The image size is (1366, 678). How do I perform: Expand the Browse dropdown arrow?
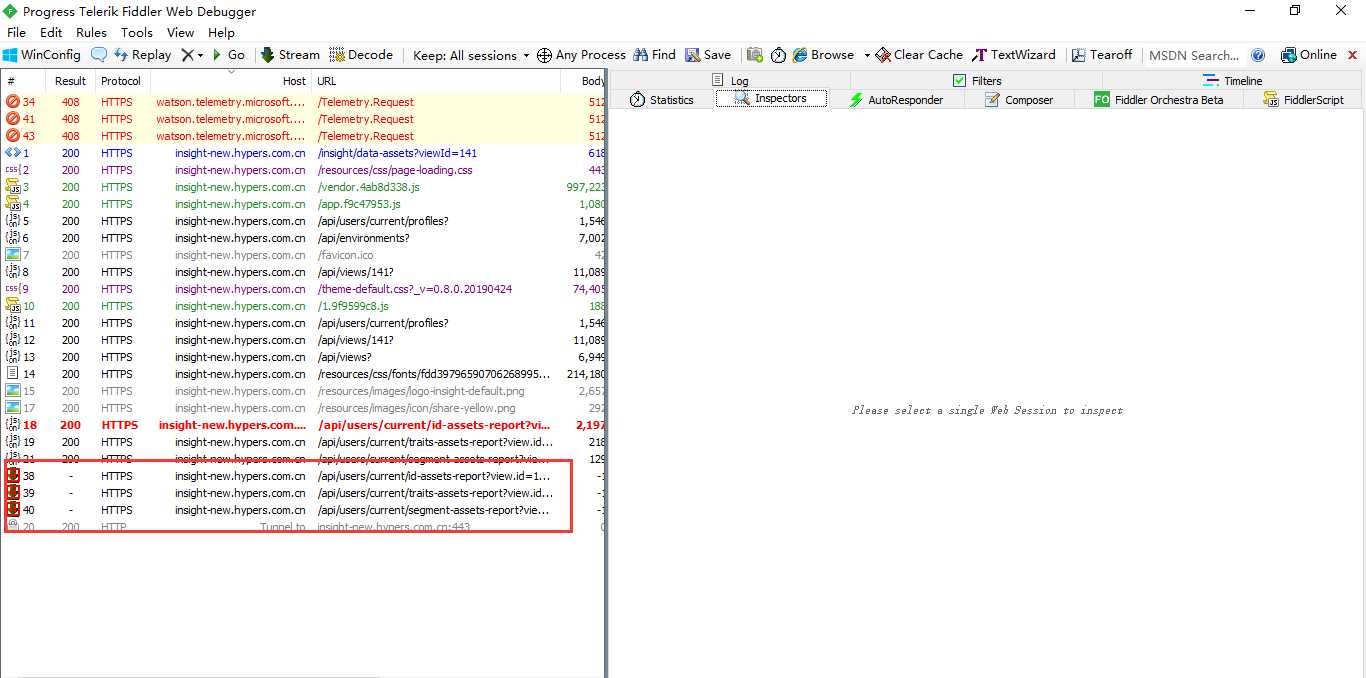[867, 55]
